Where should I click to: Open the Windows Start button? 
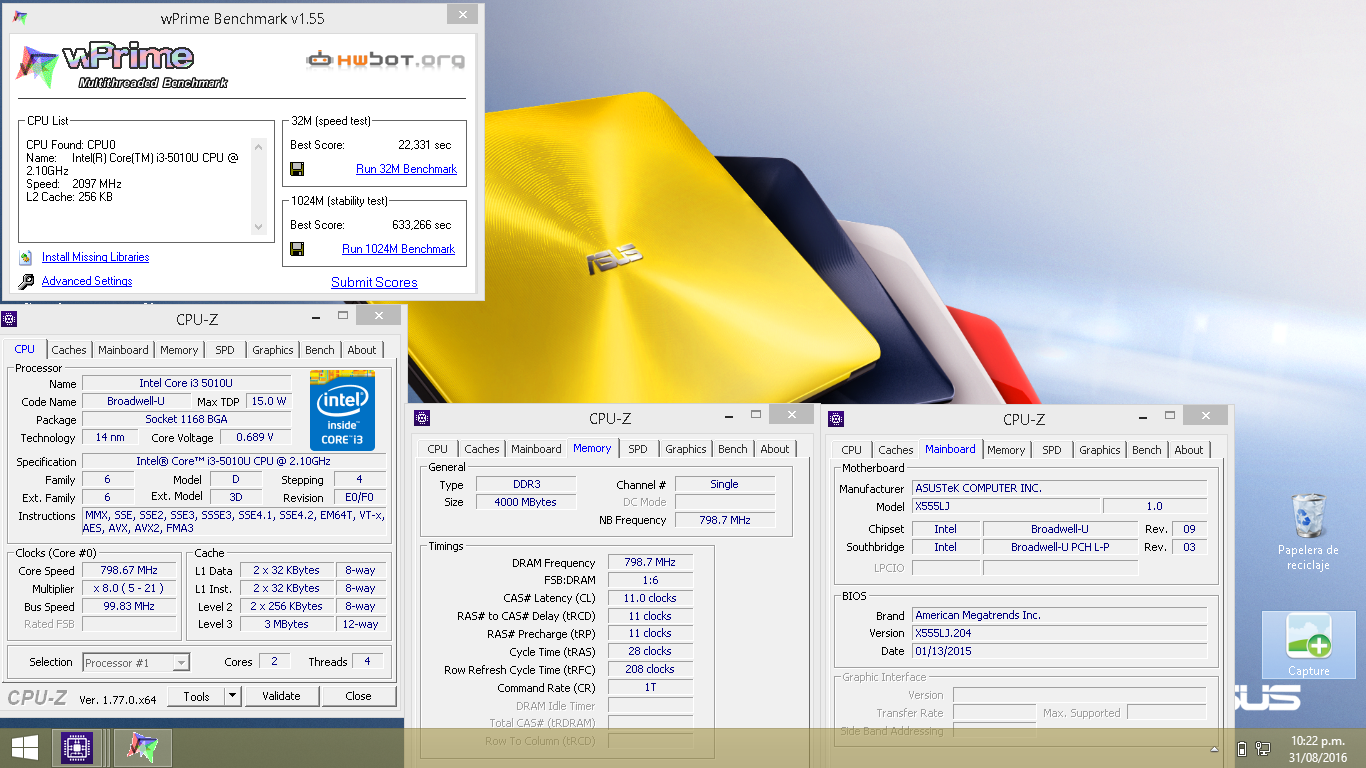(25, 747)
